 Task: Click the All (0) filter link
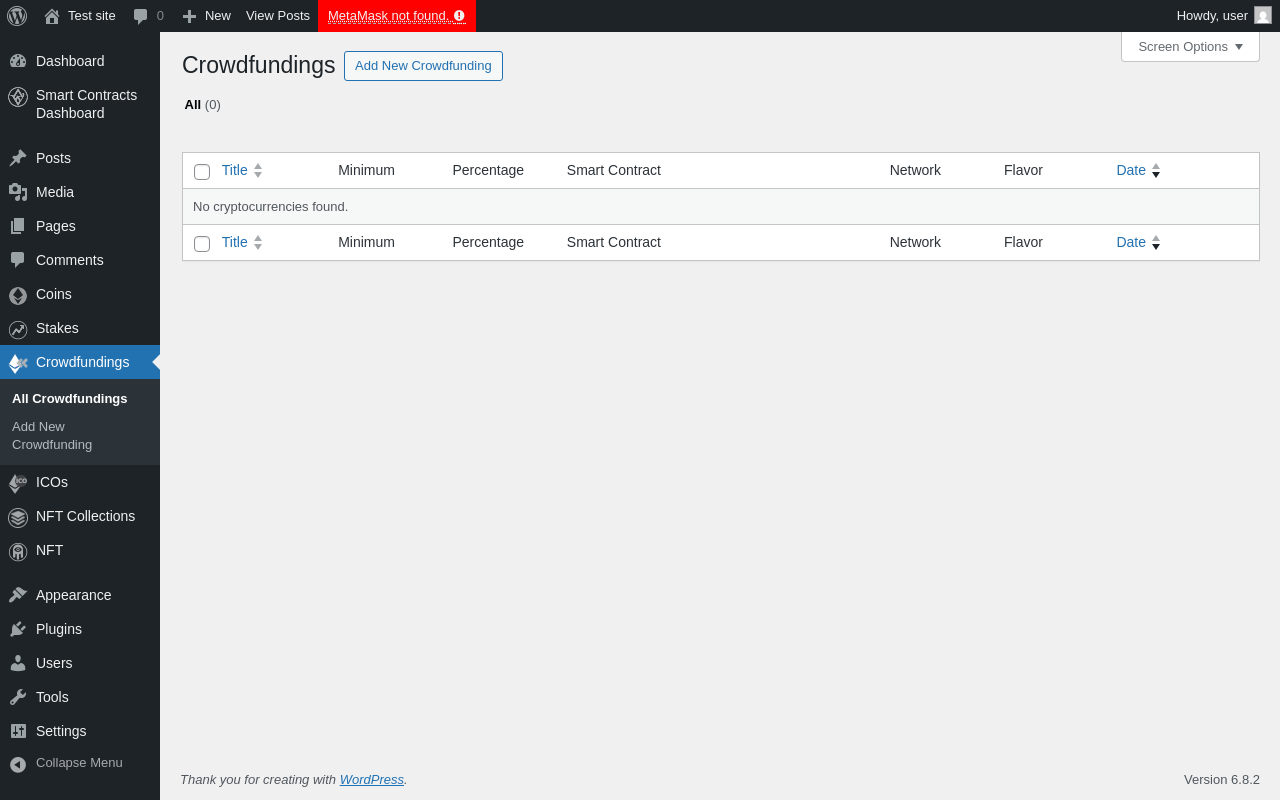[203, 104]
